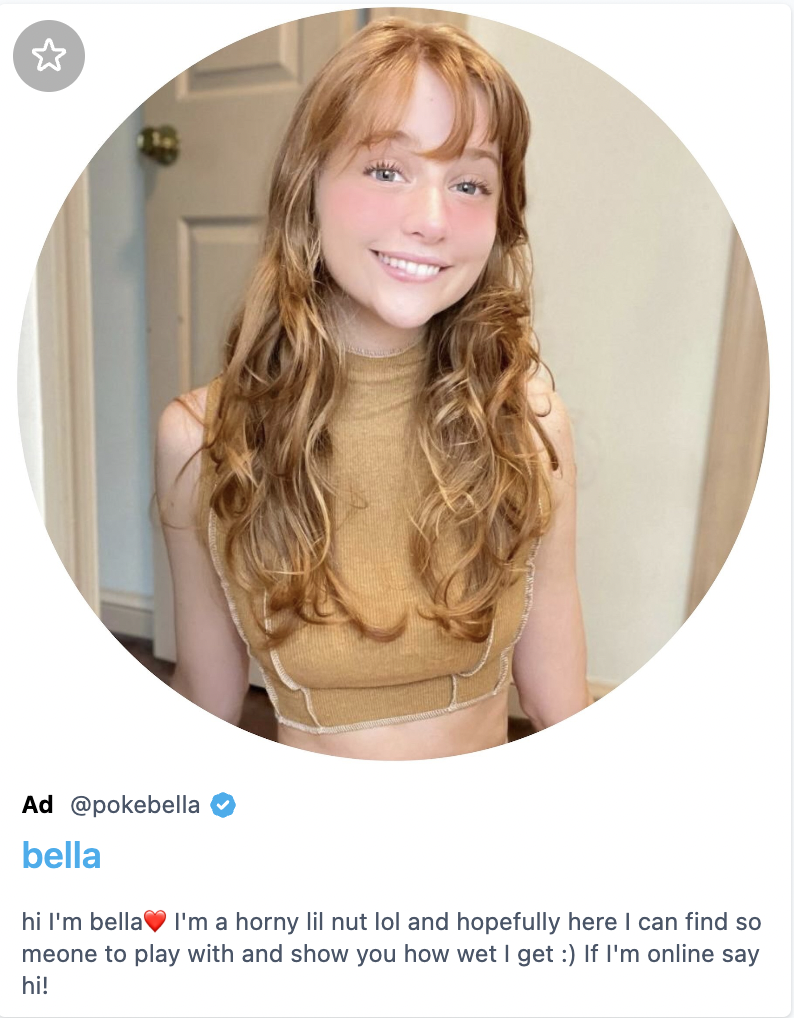Click the white card area beside Ad row

pyautogui.click(x=513, y=805)
